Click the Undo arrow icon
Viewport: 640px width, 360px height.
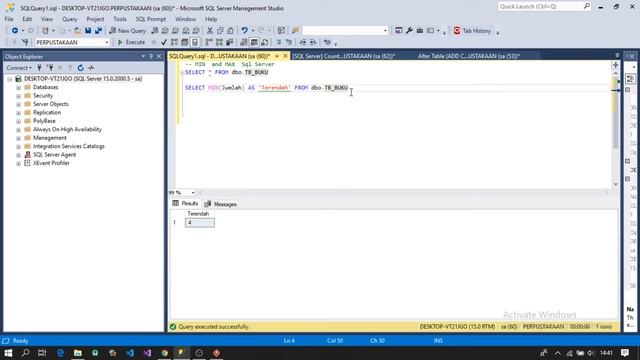(244, 31)
